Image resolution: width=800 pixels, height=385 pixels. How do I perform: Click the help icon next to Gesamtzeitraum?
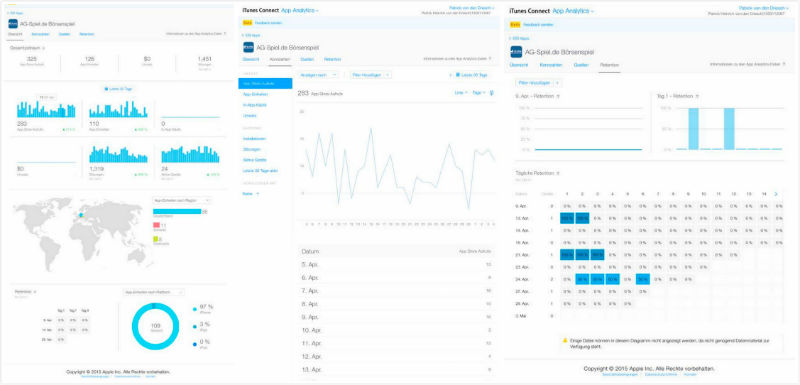click(x=43, y=48)
